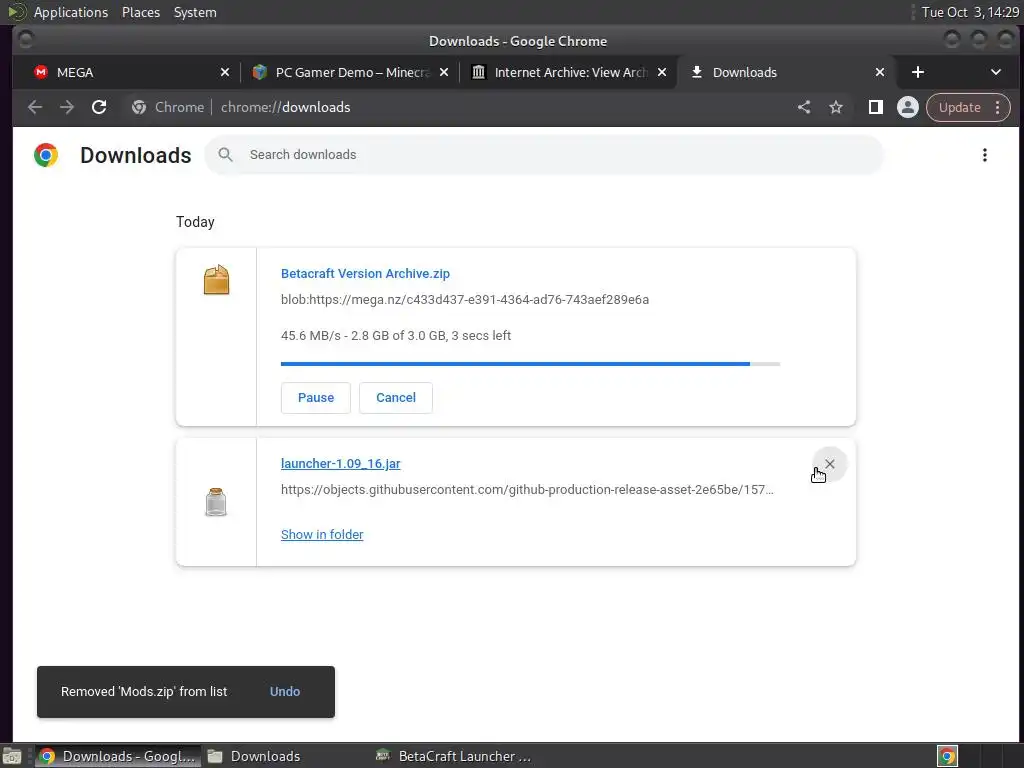Click the address bar URL chrome://downloads
Screen dimensions: 1024x768
point(285,107)
